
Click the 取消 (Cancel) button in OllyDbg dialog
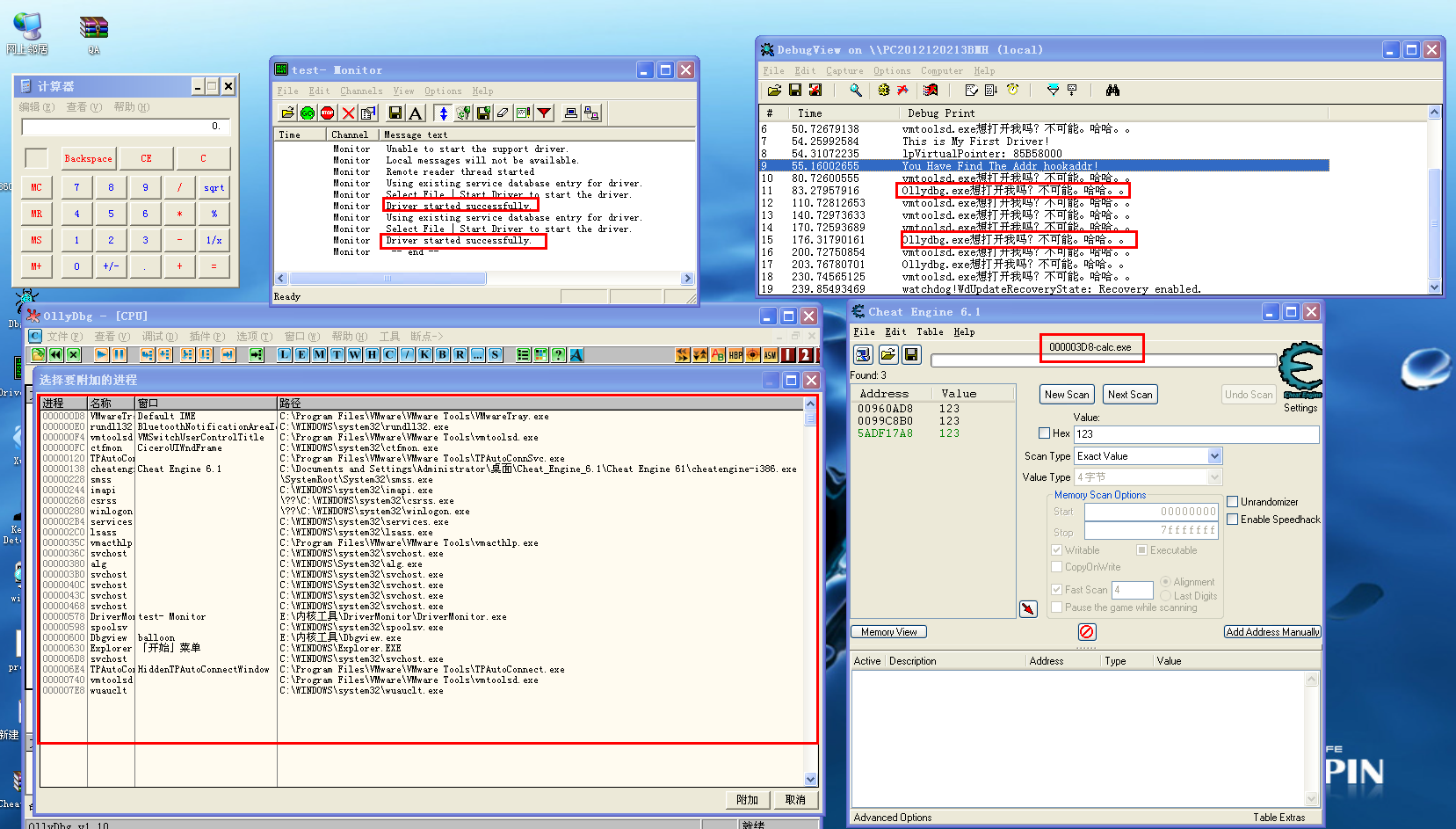point(795,800)
